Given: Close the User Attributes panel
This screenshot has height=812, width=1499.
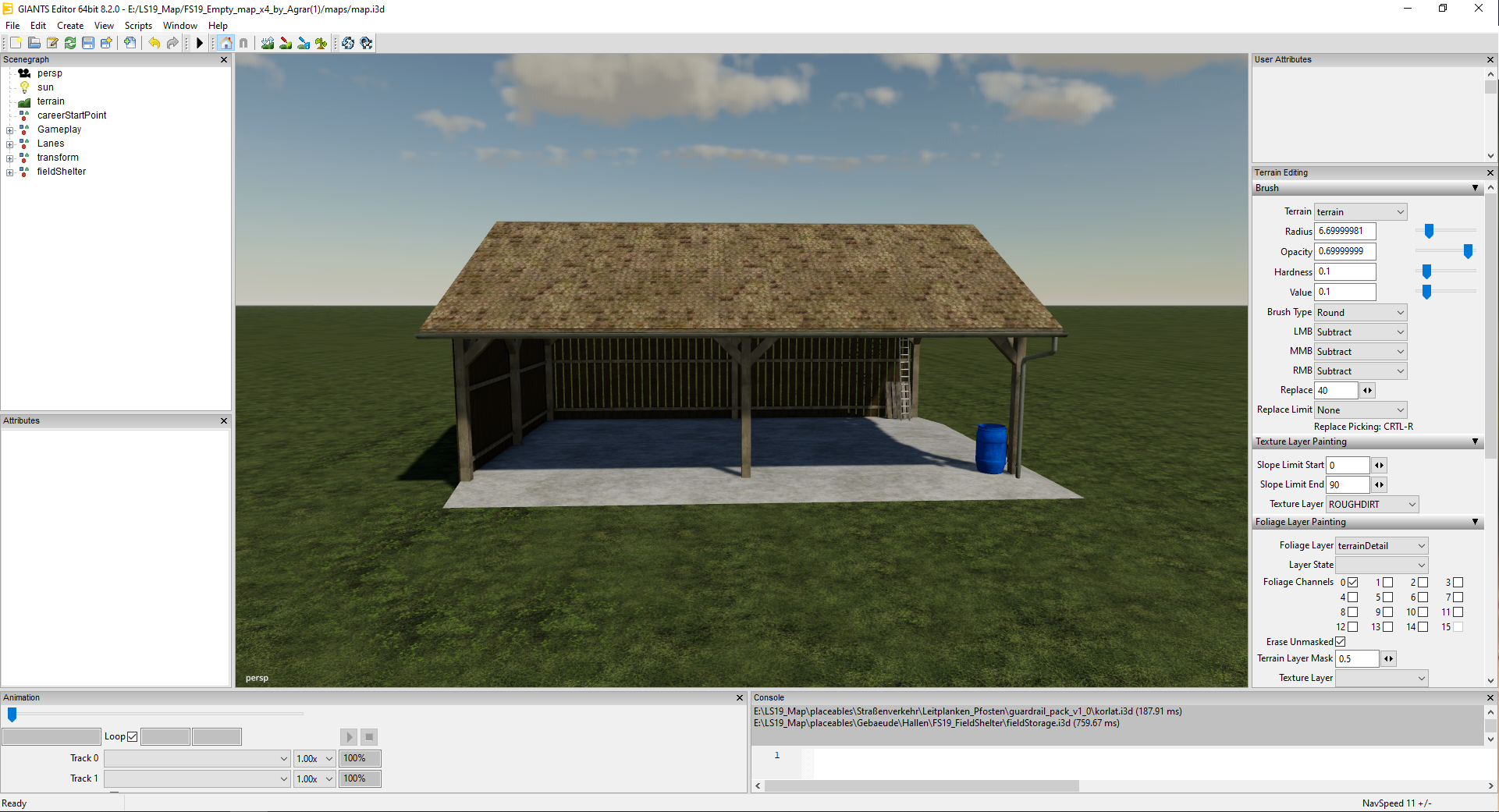Looking at the screenshot, I should click(x=1490, y=59).
